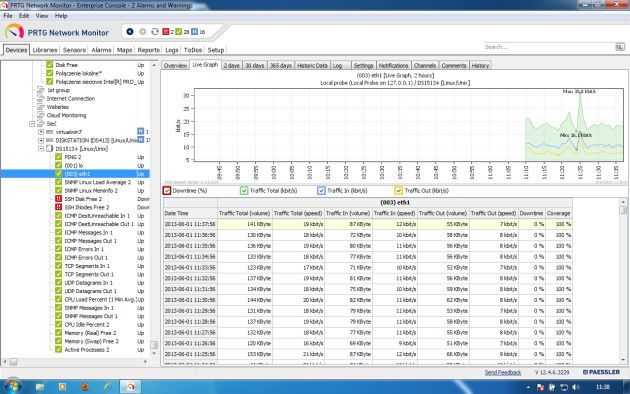Viewport: 630px width, 394px height.
Task: Click red status icon of SSH INodes Free 2
Action: 58,207
